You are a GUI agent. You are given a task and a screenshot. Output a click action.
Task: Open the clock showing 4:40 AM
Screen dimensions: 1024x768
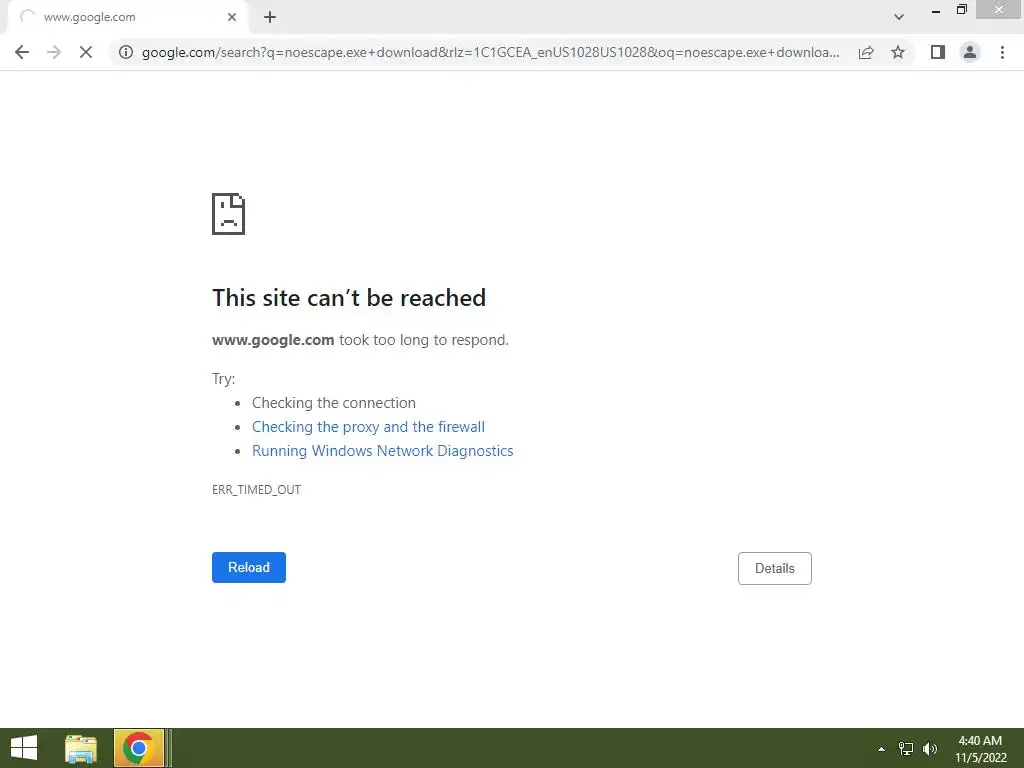tap(980, 749)
